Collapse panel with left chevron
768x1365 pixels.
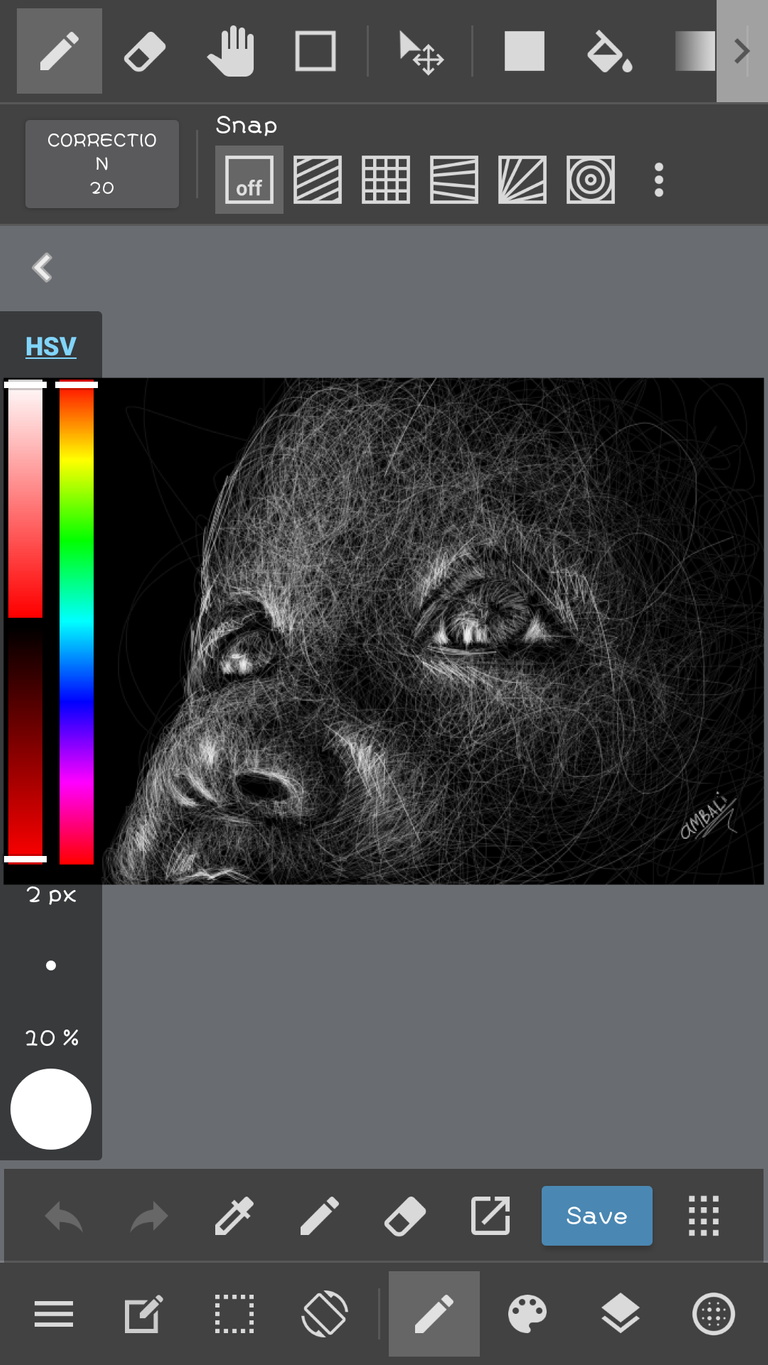42,267
